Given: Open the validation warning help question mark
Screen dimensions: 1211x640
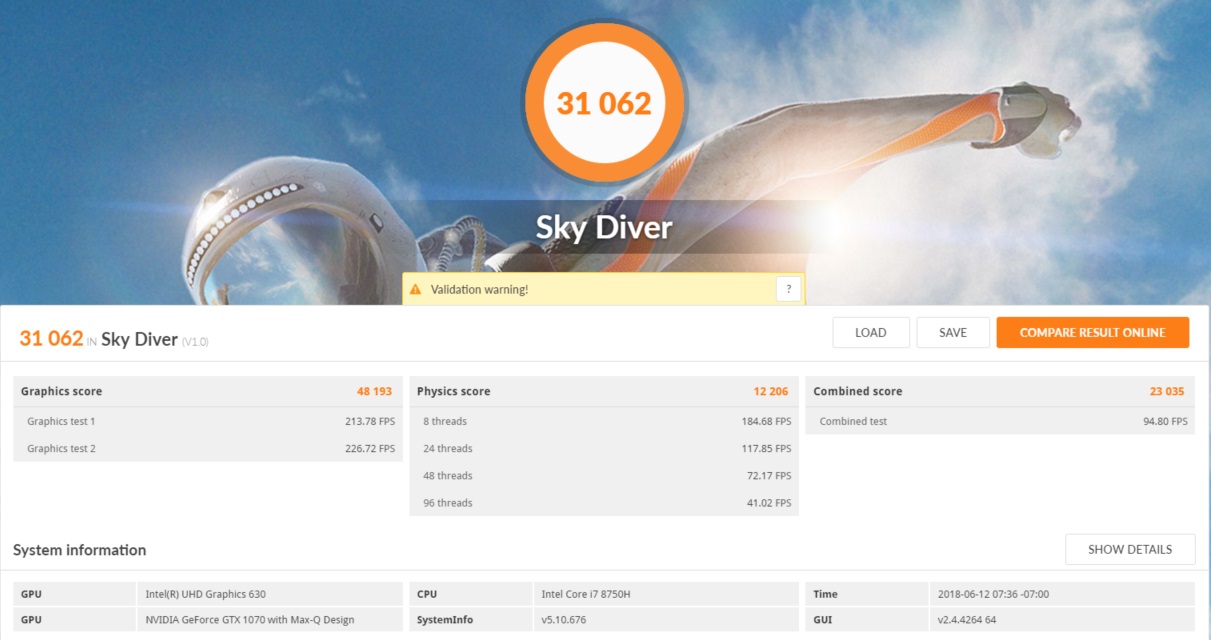Looking at the screenshot, I should [x=788, y=290].
